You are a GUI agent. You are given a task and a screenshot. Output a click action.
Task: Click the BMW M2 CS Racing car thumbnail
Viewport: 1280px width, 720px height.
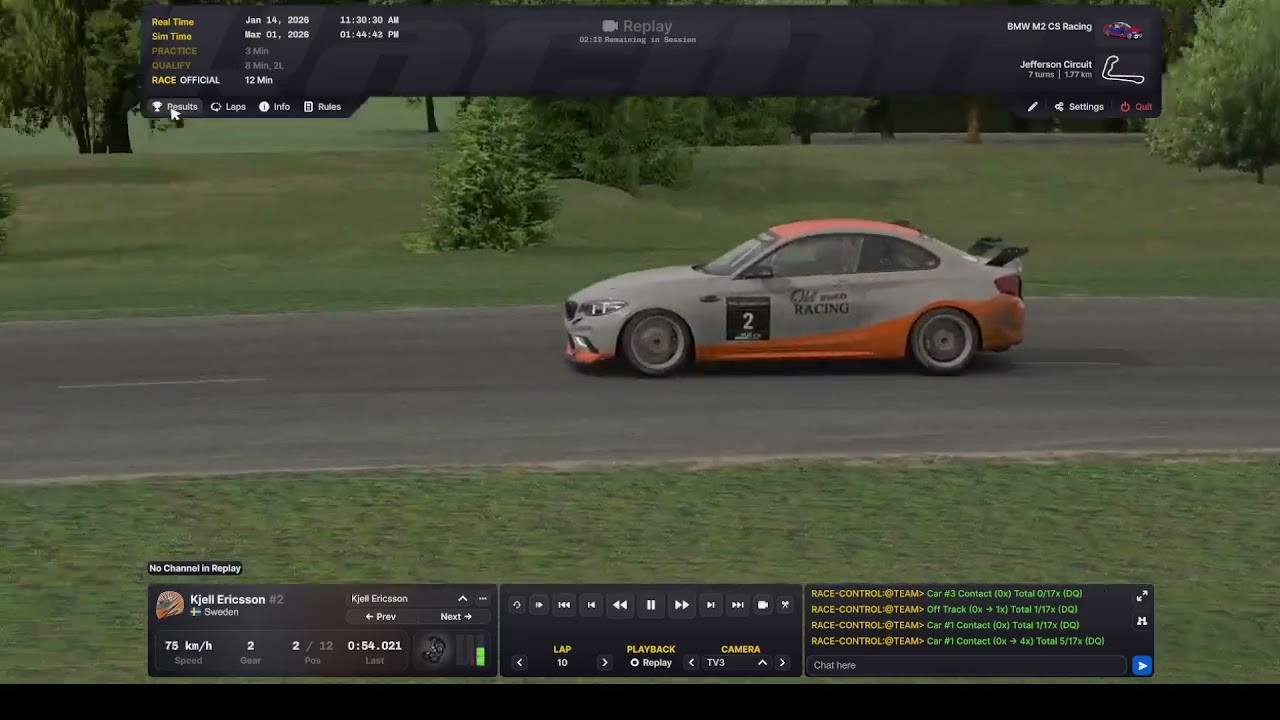click(x=1122, y=30)
